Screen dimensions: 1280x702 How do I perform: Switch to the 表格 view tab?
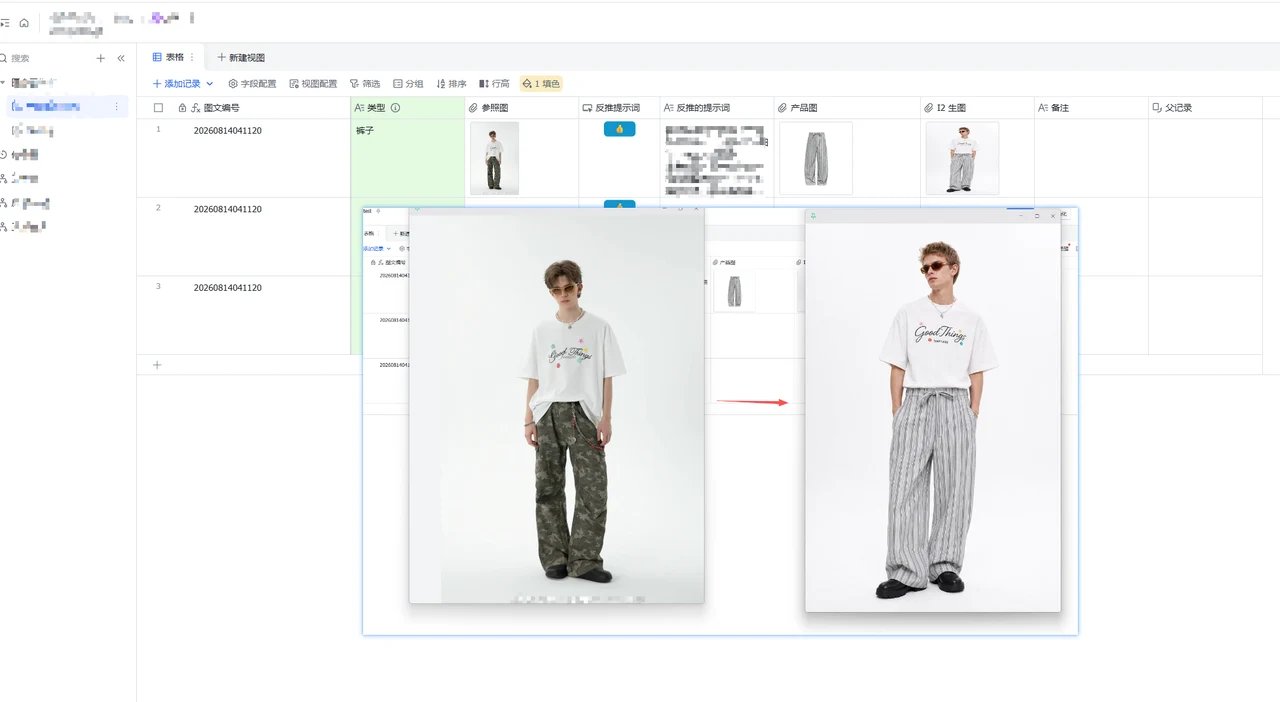[x=168, y=57]
